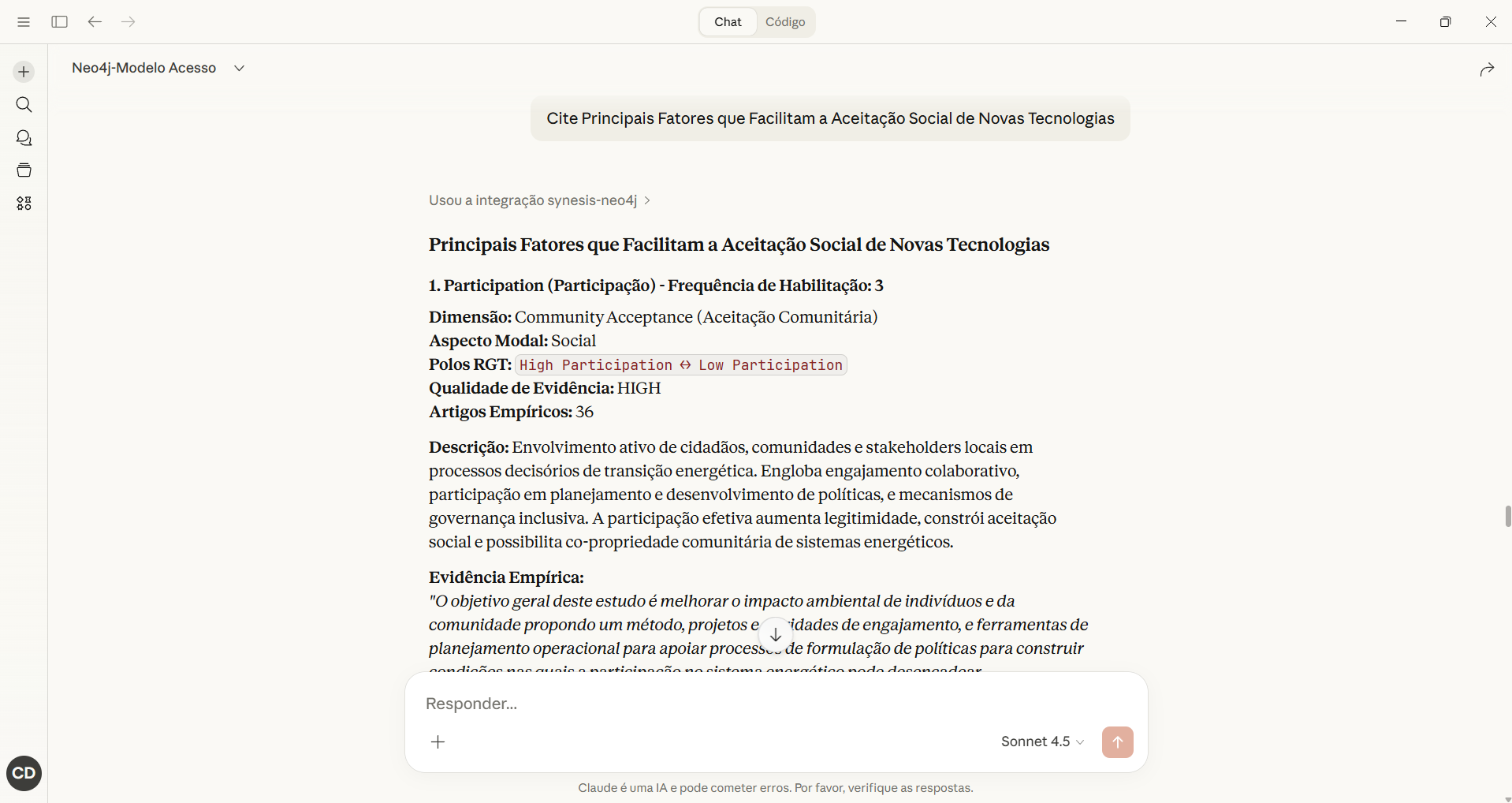Open the projects icon in sidebar
1512x803 pixels.
[24, 170]
